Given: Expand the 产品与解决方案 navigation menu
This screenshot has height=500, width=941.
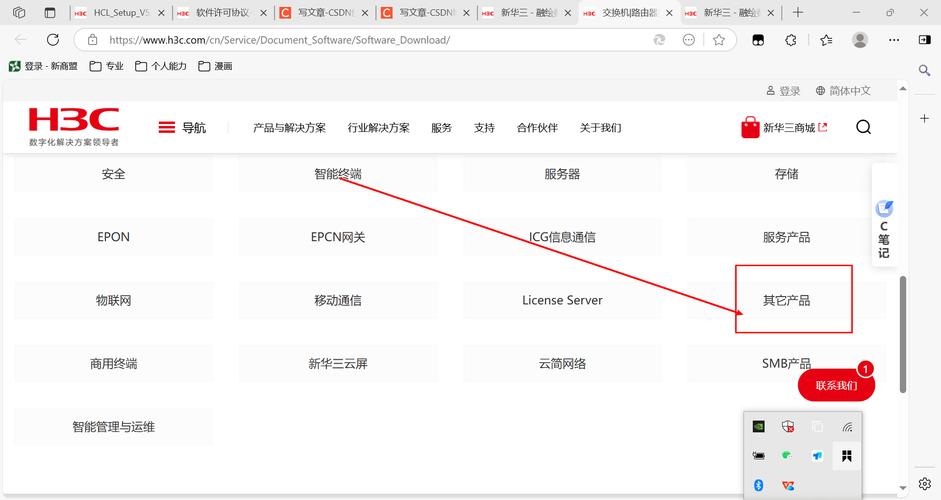Looking at the screenshot, I should [x=289, y=128].
